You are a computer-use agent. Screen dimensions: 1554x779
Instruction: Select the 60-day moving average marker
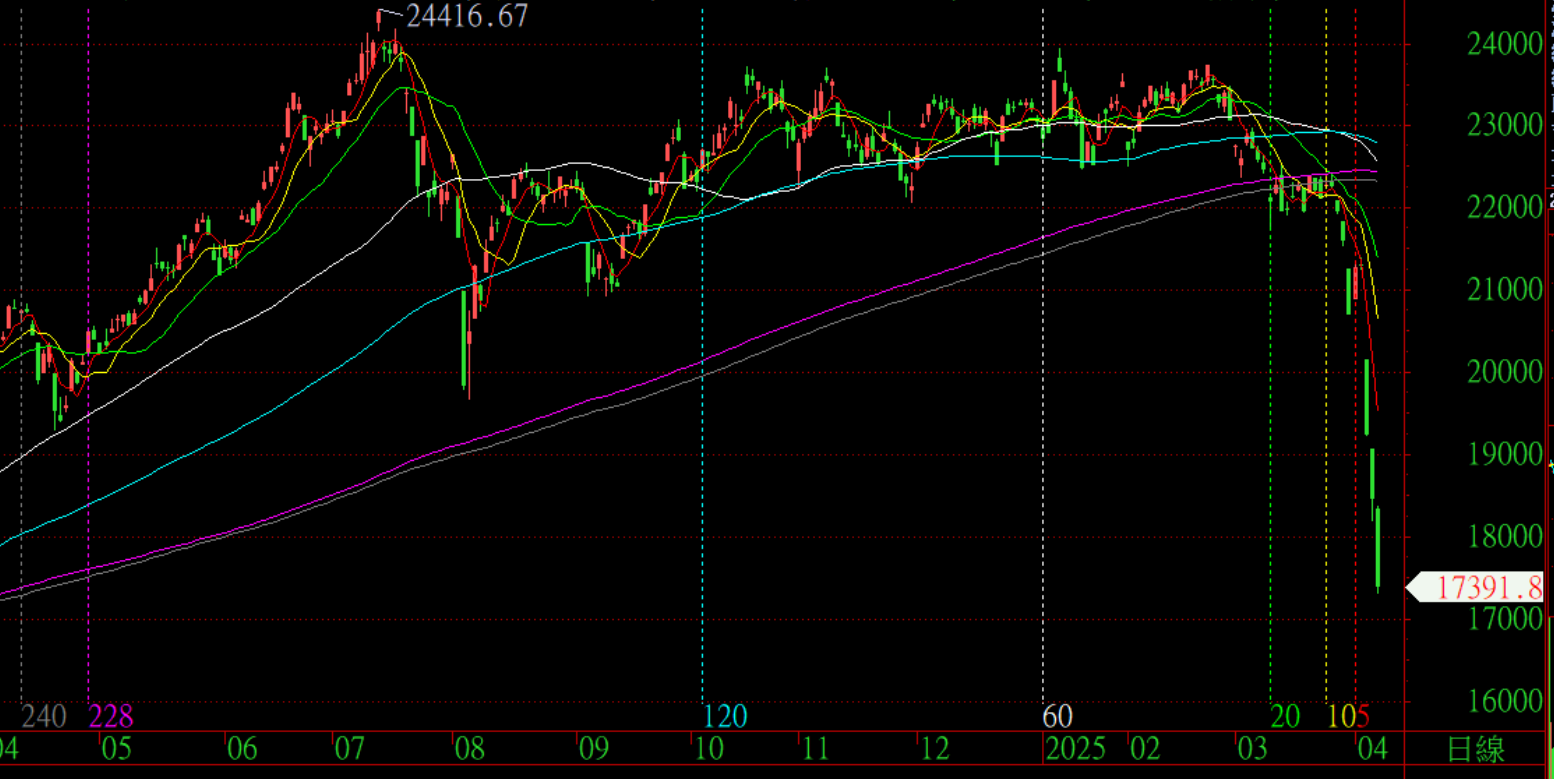click(1058, 716)
